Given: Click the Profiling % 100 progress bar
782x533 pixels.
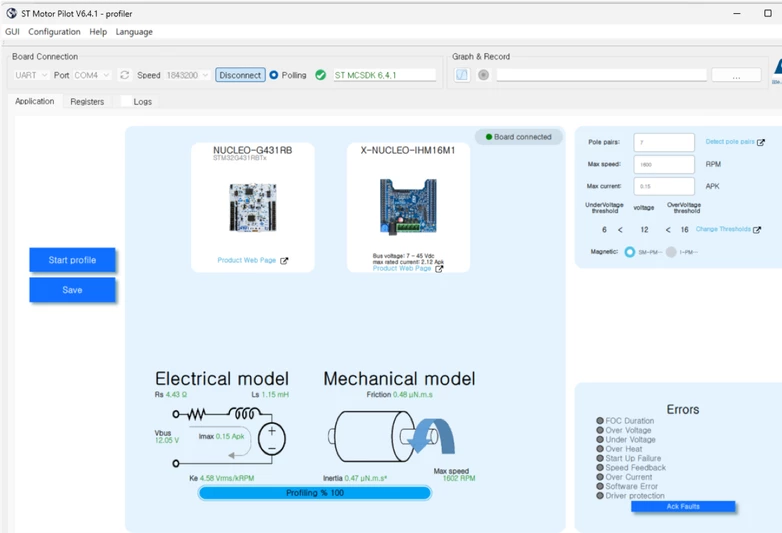Looking at the screenshot, I should pos(315,493).
